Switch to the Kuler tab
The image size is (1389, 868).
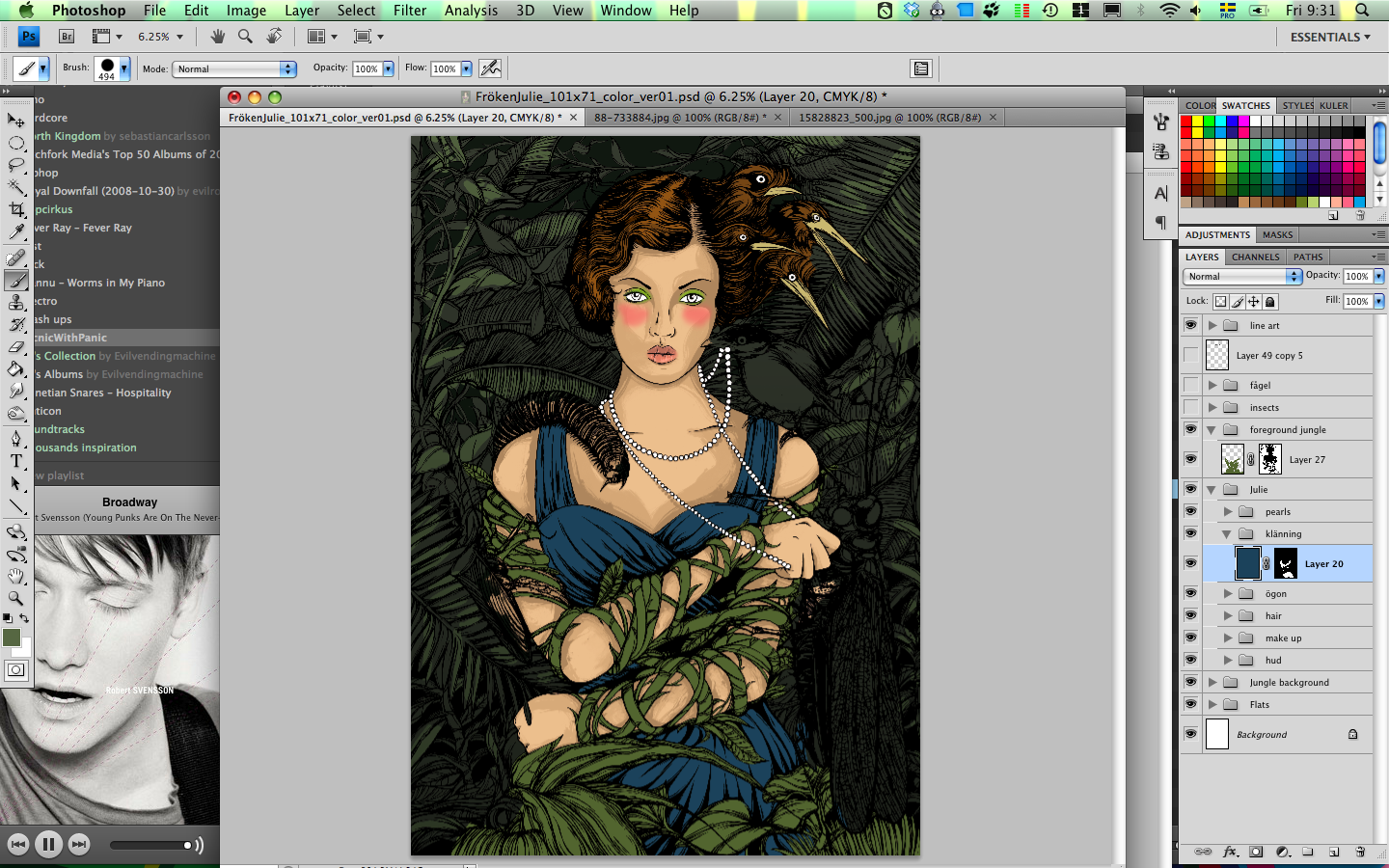(1334, 105)
